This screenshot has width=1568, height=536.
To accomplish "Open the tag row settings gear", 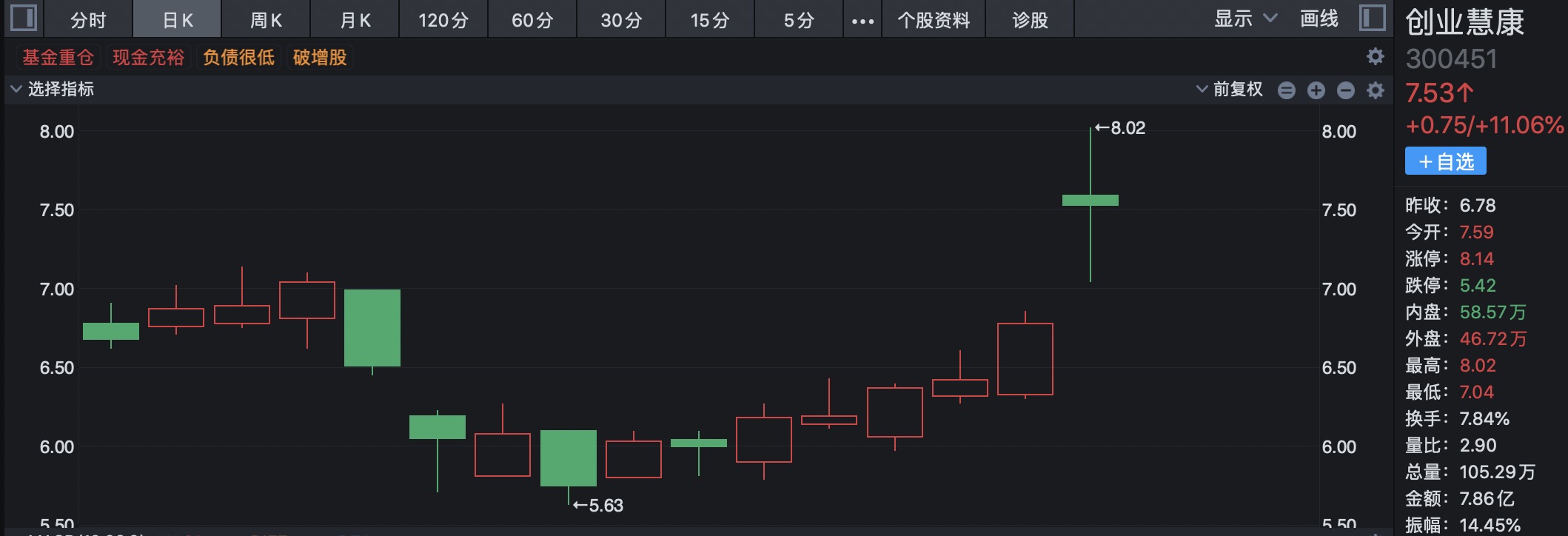I will pyautogui.click(x=1376, y=56).
